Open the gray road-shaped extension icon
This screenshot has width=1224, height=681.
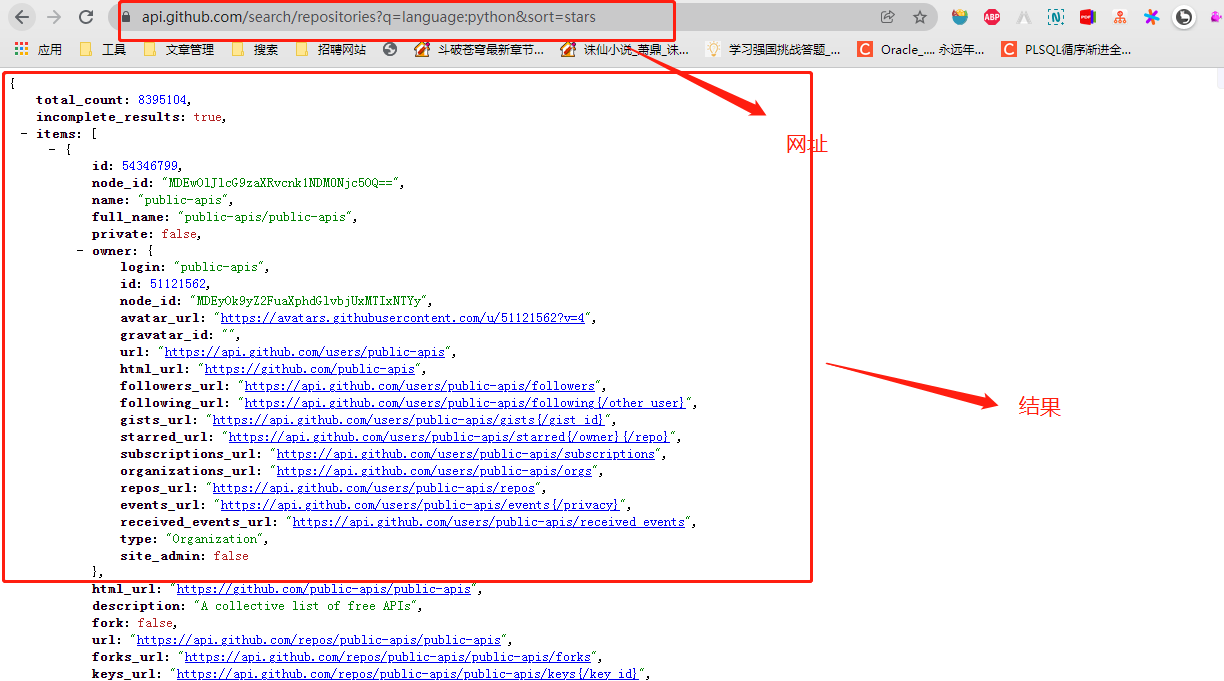[1024, 17]
